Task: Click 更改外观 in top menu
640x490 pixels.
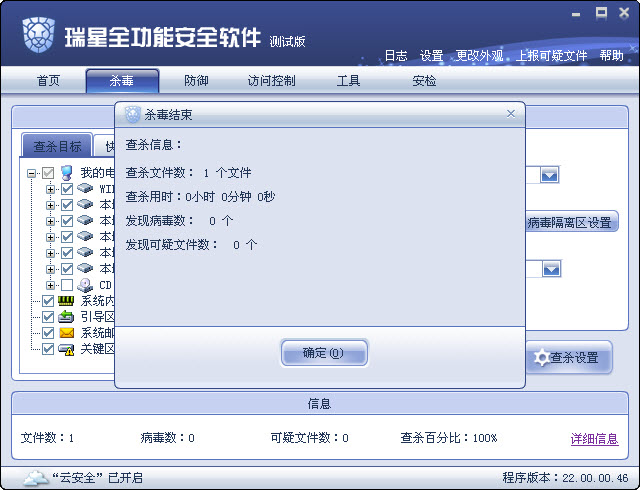Action: point(480,56)
